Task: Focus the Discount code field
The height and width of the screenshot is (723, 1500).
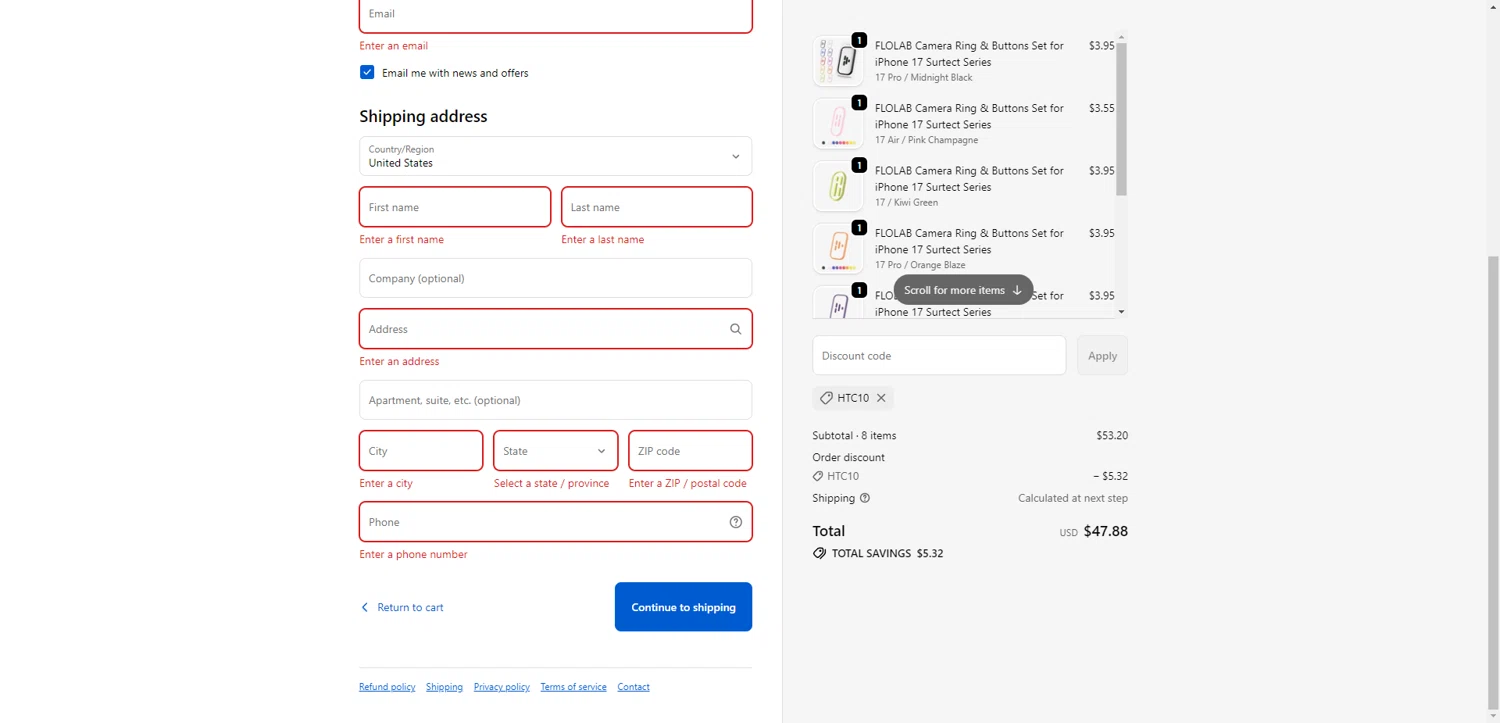Action: (939, 356)
